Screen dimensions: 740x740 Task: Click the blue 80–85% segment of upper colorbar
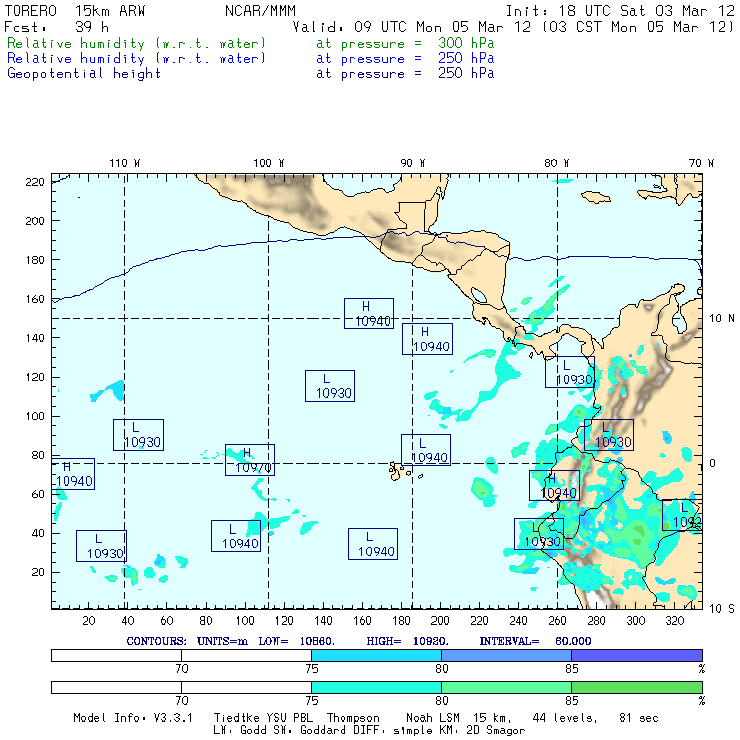(506, 655)
